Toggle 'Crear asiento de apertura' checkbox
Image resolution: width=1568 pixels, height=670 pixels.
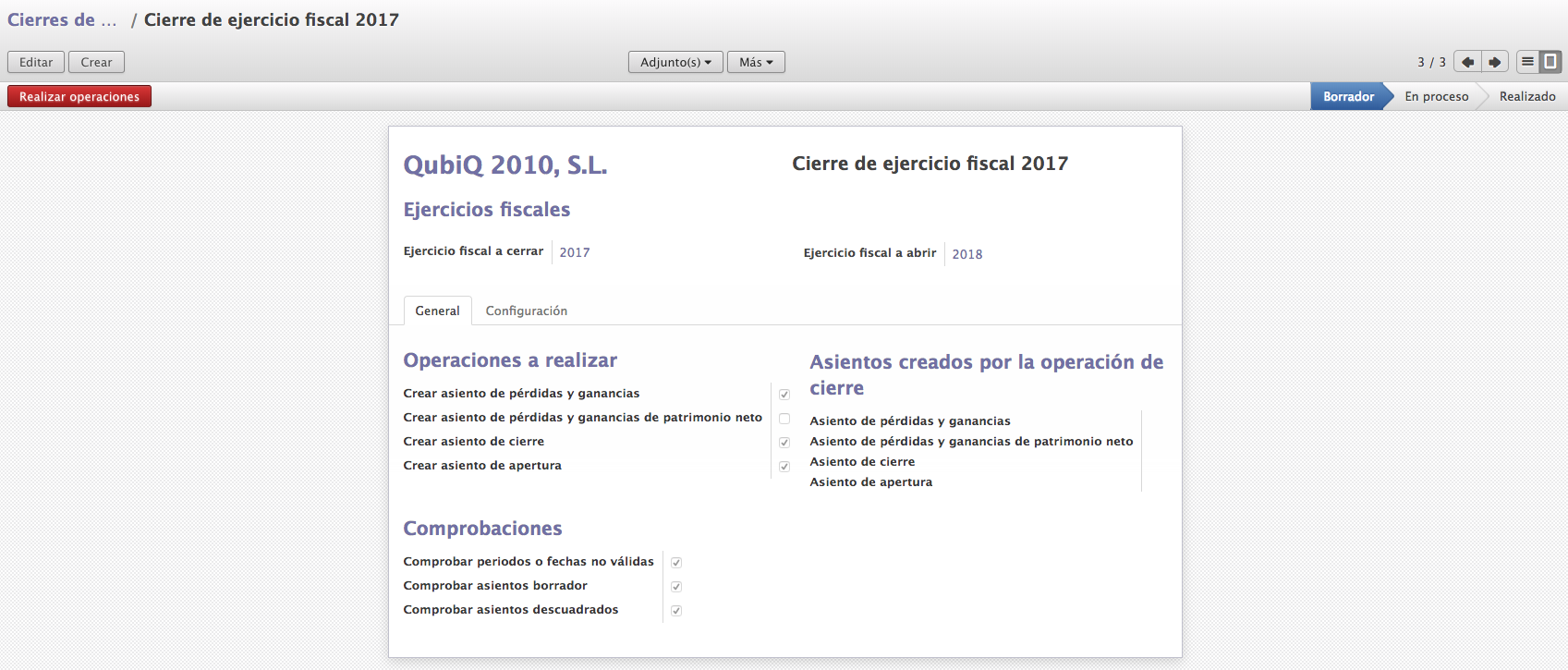(784, 467)
